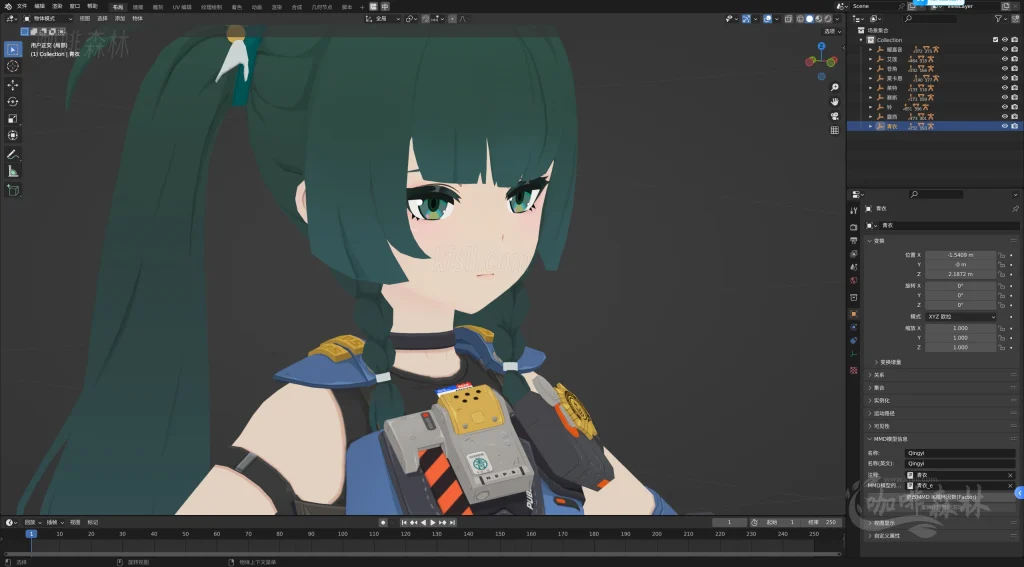Open the View Layer properties tab
1024x567 pixels.
pyautogui.click(x=854, y=253)
